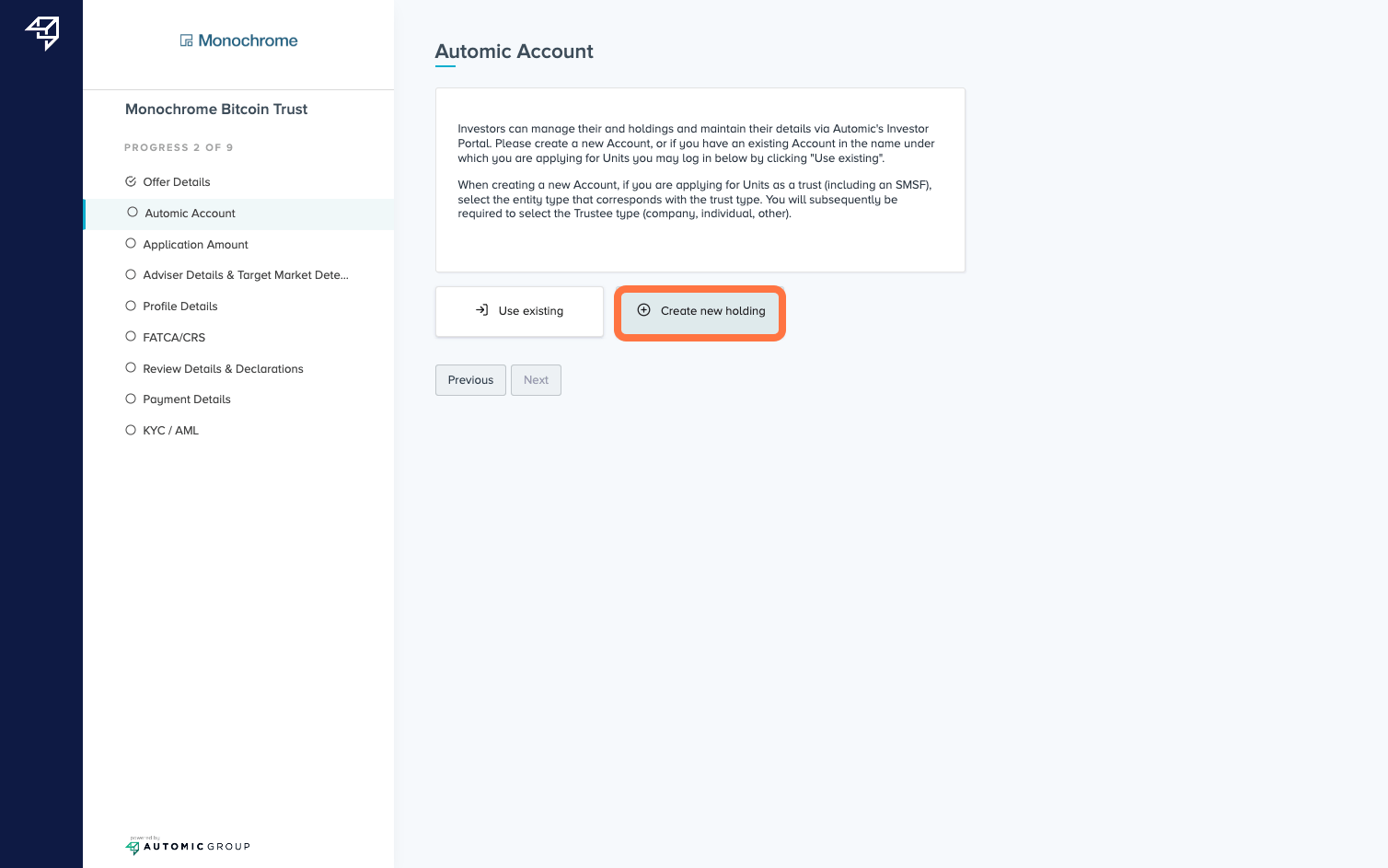
Task: Select the Automic Account step
Action: (238, 214)
